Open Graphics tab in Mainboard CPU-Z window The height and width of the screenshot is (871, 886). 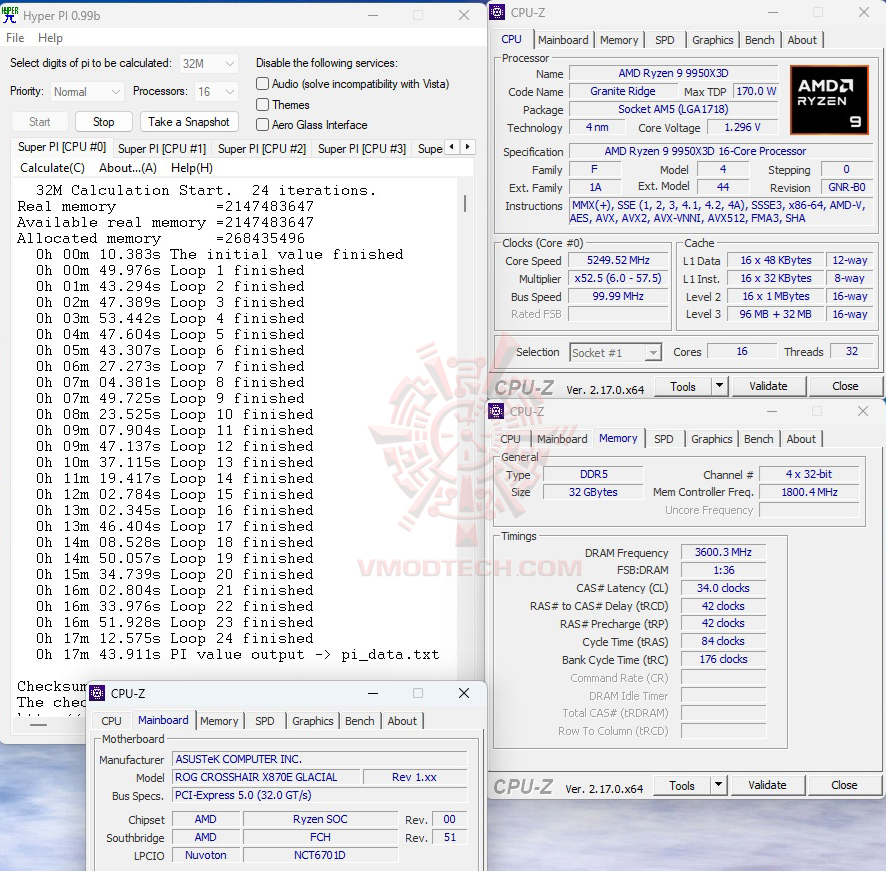[312, 721]
